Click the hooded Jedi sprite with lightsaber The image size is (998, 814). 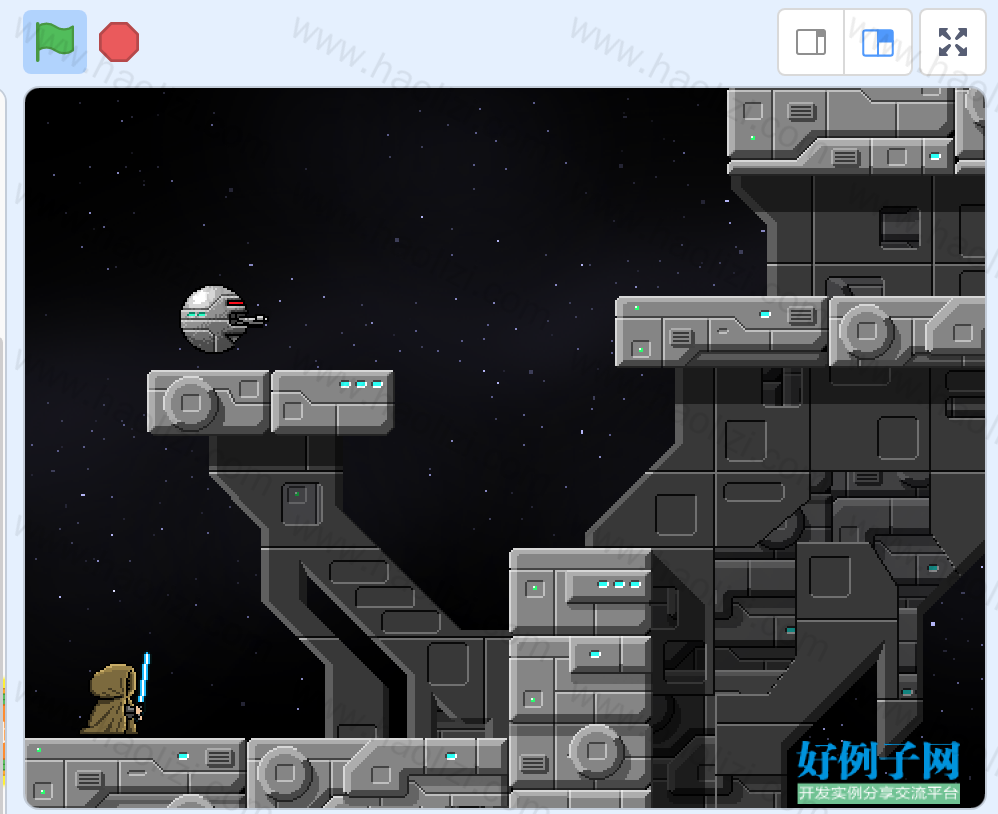tap(116, 694)
